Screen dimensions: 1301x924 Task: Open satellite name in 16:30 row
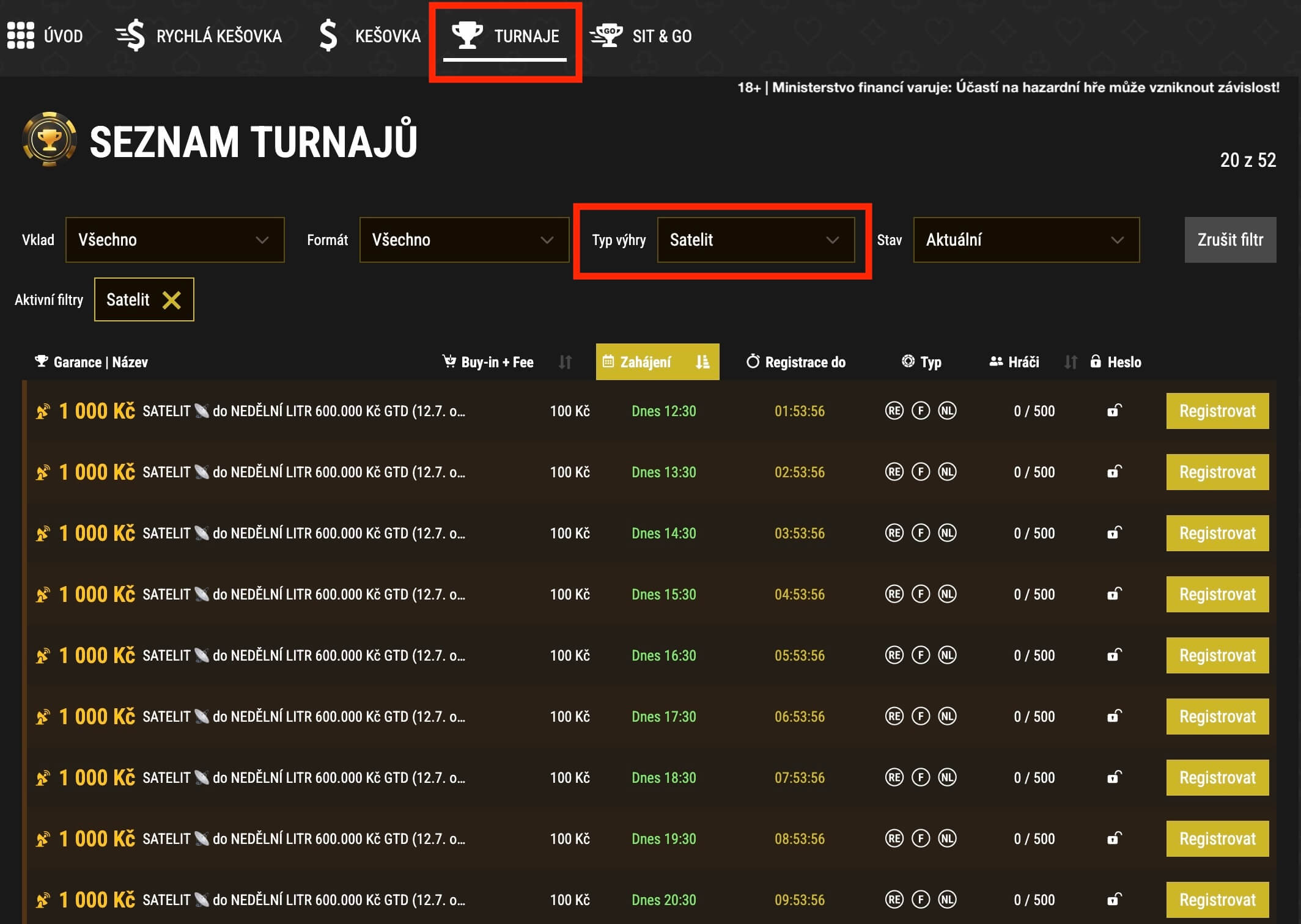point(304,655)
